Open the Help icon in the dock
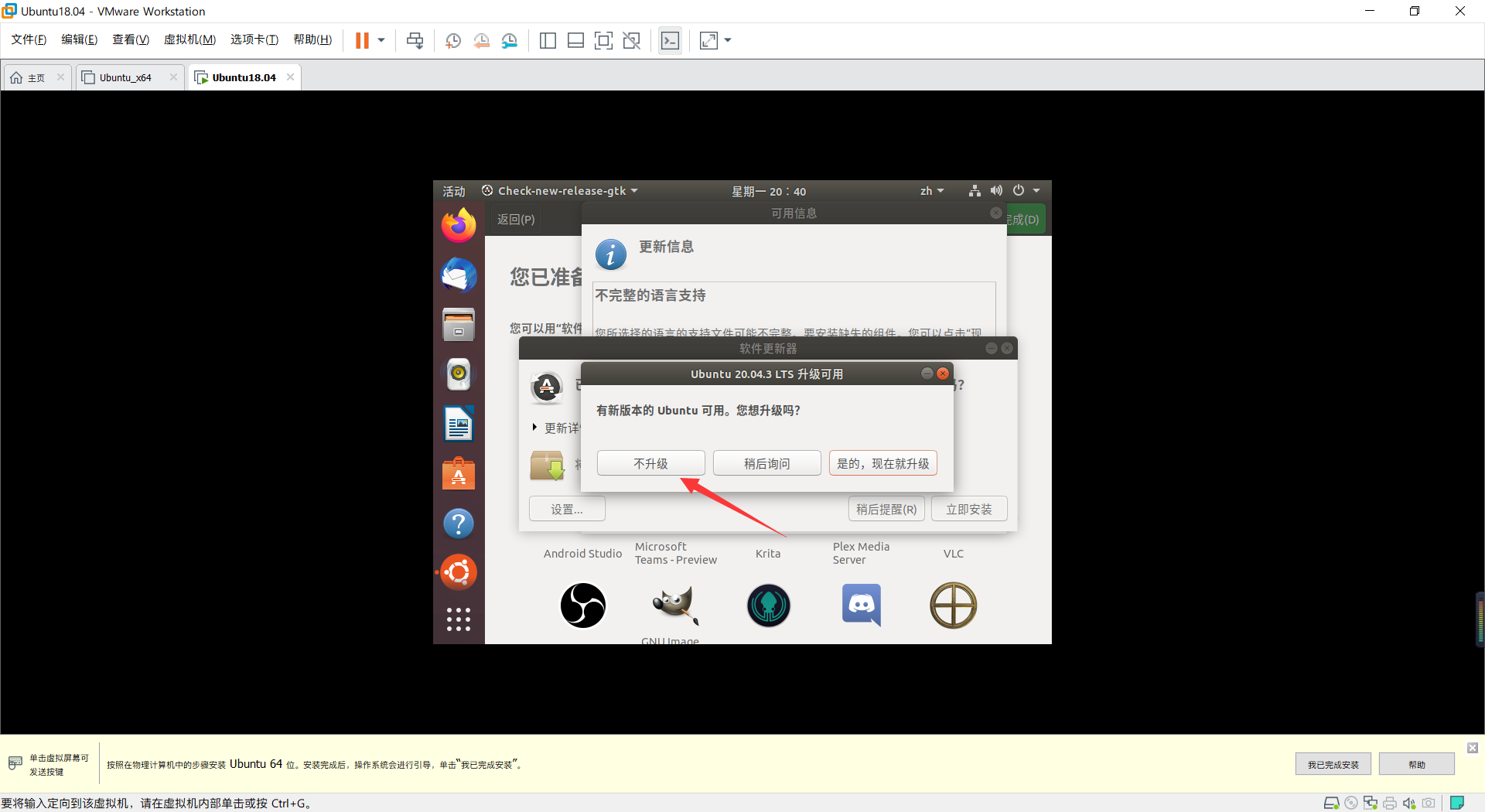The height and width of the screenshot is (812, 1485). (459, 524)
